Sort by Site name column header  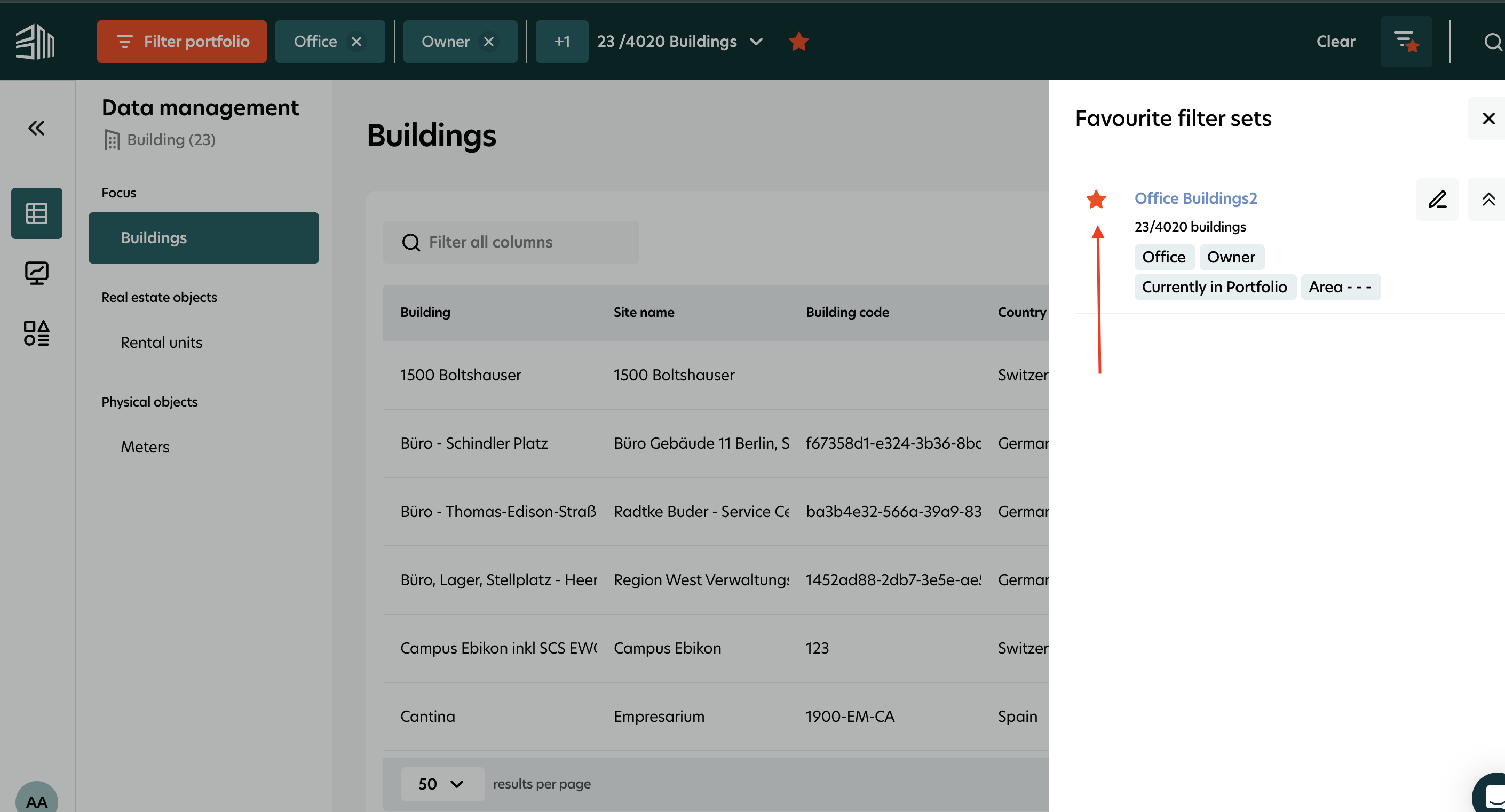(644, 312)
